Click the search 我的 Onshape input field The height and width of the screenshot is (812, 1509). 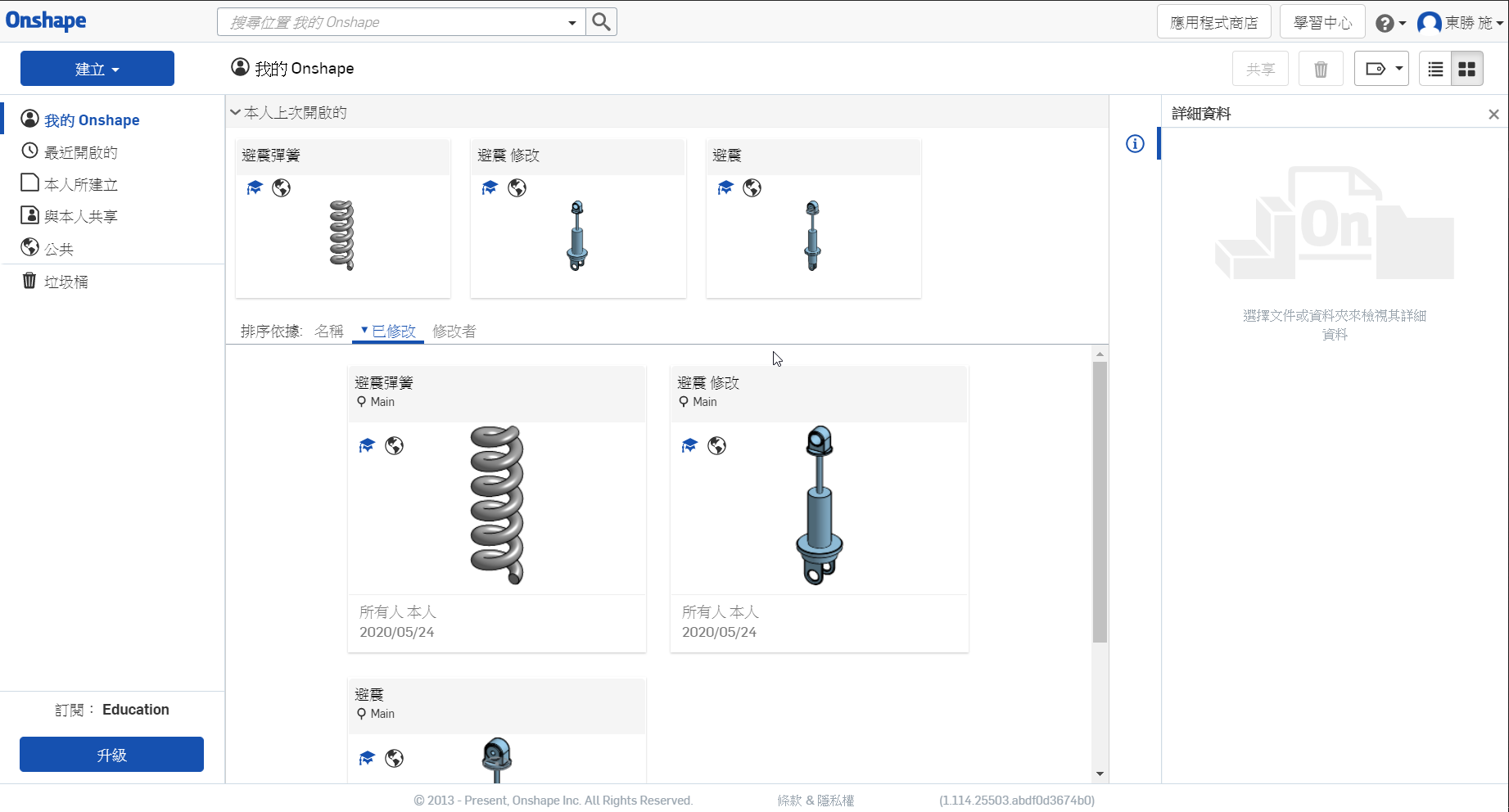click(x=393, y=22)
